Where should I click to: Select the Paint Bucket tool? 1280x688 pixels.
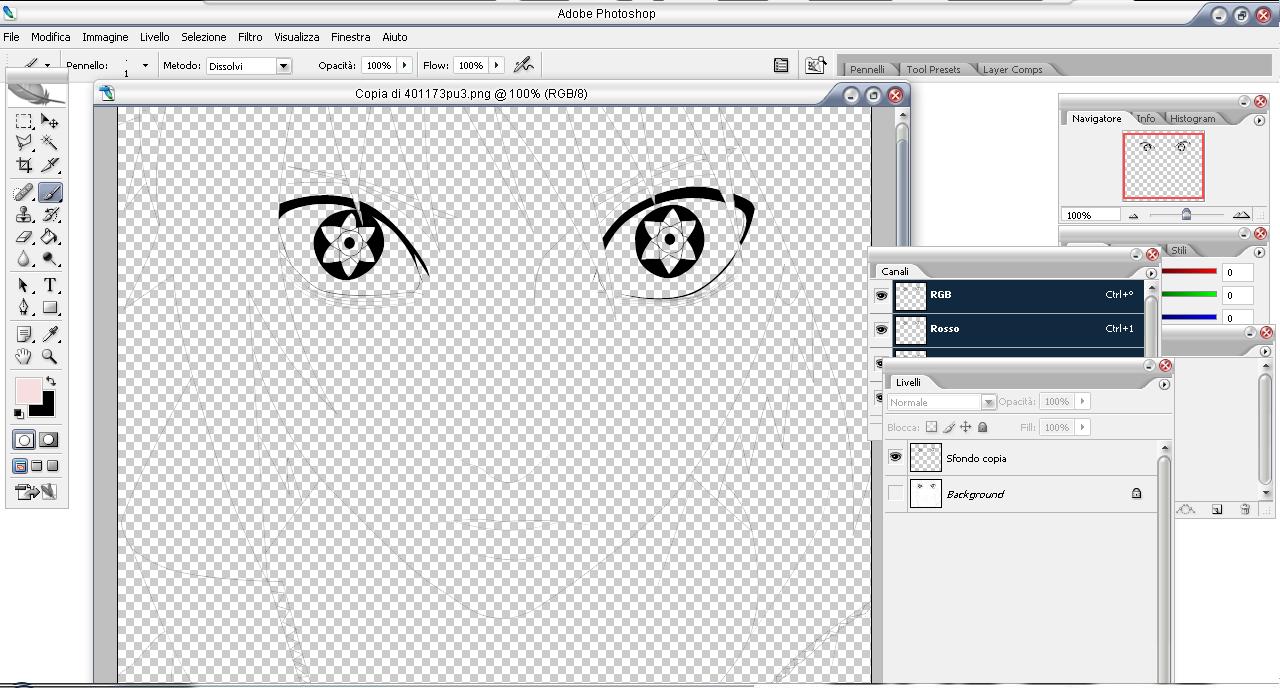(49, 238)
